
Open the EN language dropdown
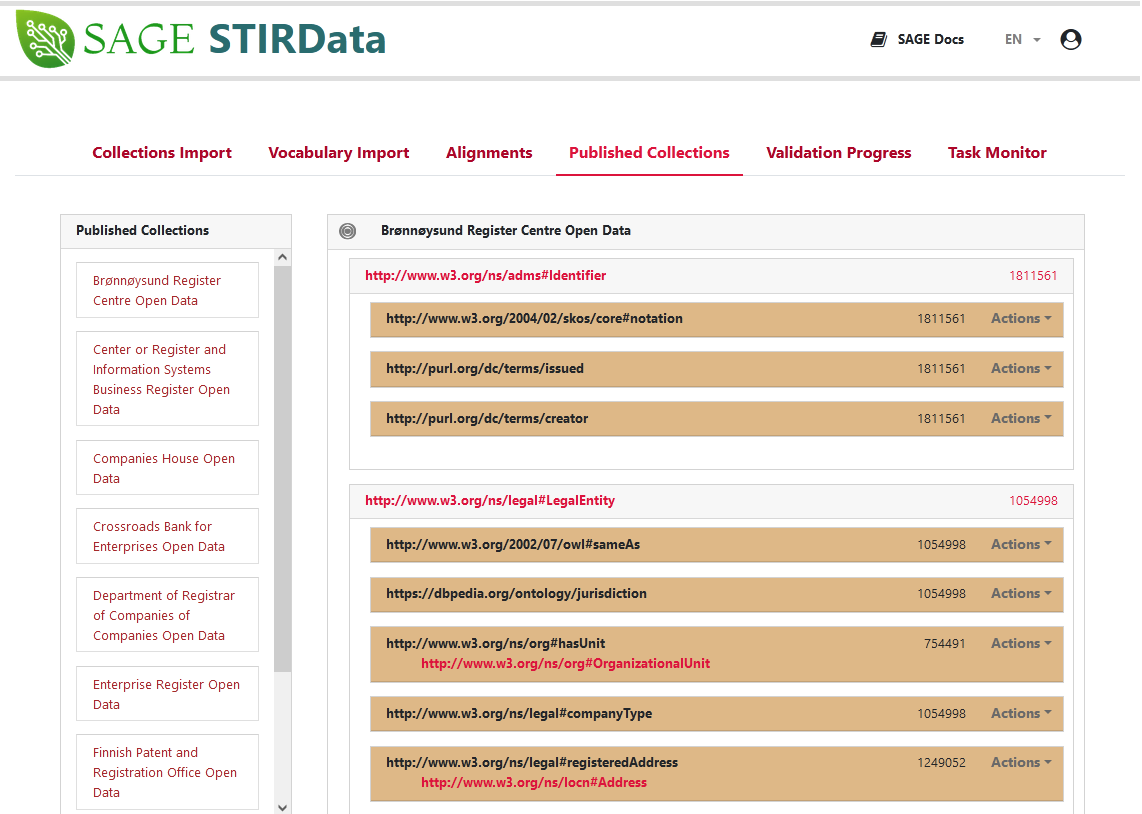(x=1023, y=39)
